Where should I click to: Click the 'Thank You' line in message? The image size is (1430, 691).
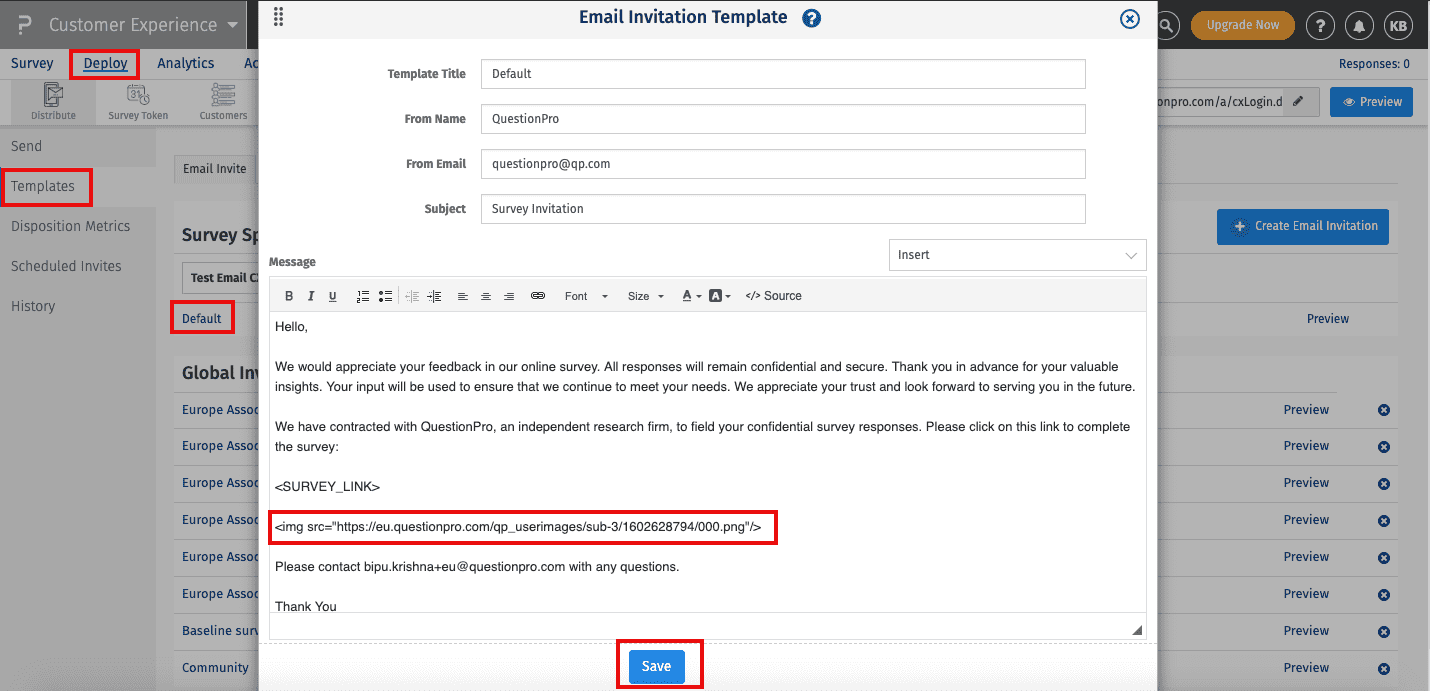click(x=306, y=606)
